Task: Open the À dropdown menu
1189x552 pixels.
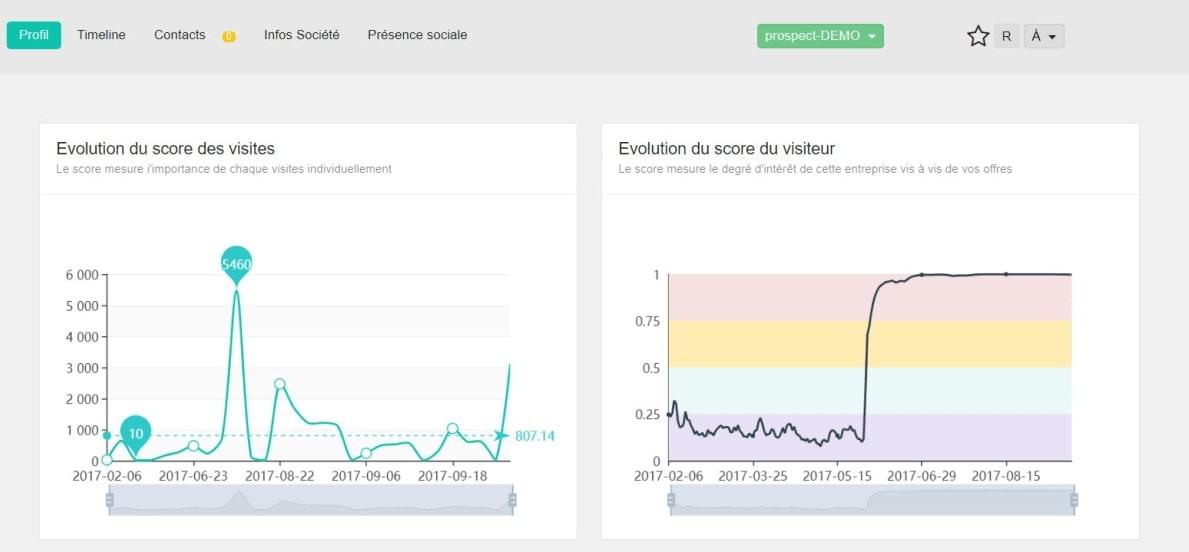Action: click(x=1043, y=36)
